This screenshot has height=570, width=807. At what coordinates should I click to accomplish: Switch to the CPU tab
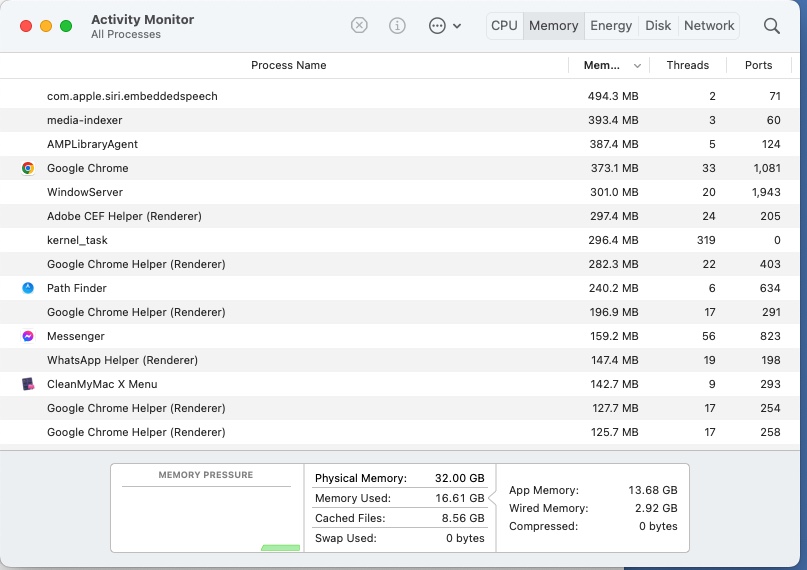[x=504, y=26]
